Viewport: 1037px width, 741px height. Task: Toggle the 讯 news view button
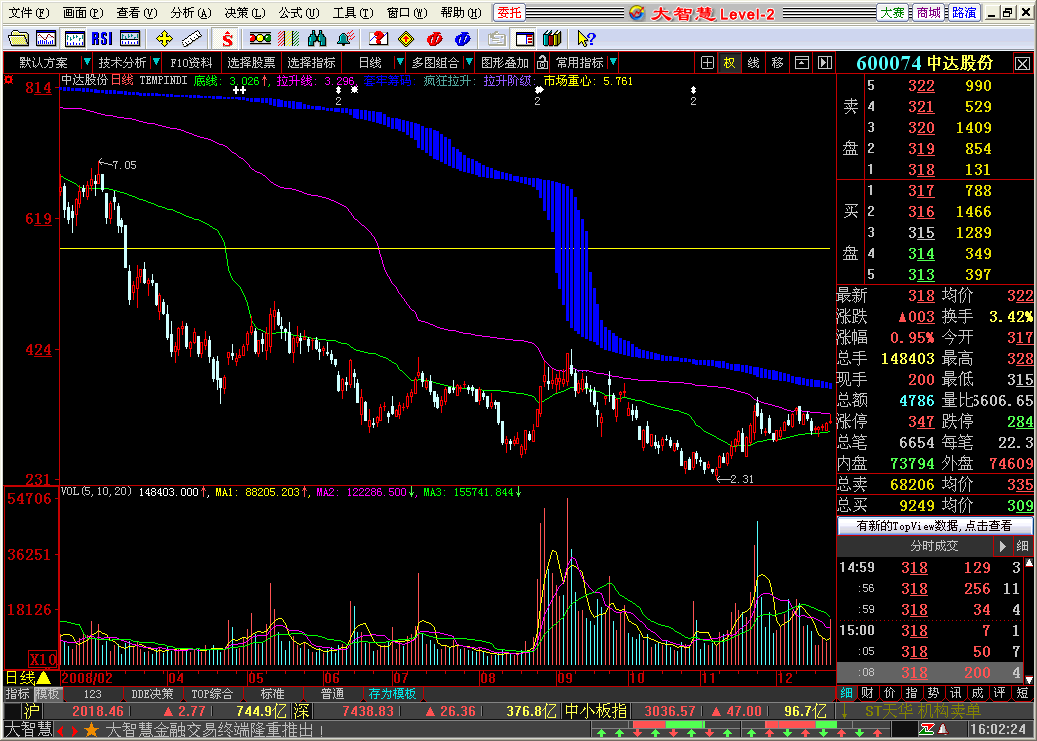pyautogui.click(x=955, y=693)
